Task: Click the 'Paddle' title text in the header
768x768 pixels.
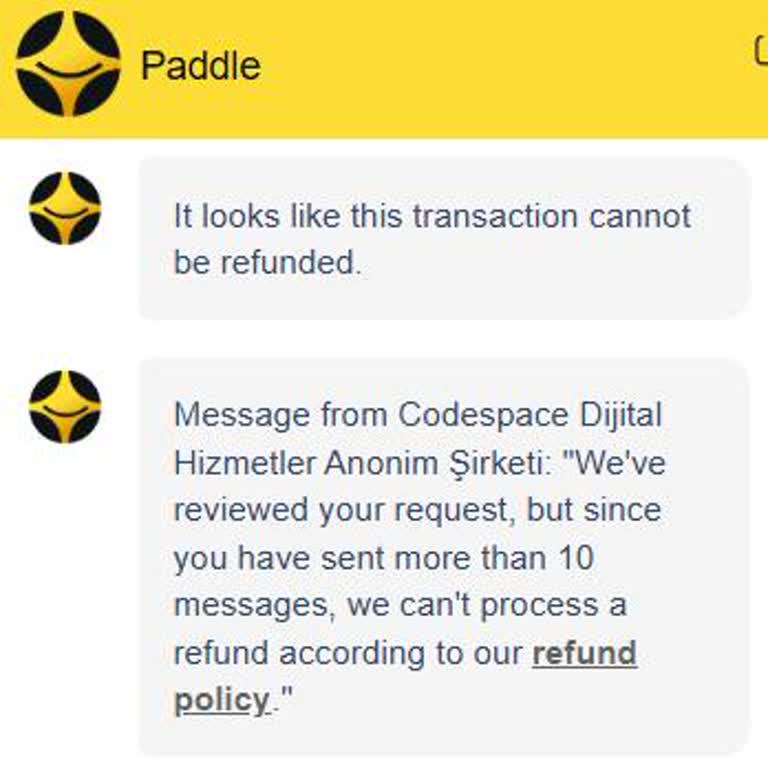Action: [x=201, y=66]
